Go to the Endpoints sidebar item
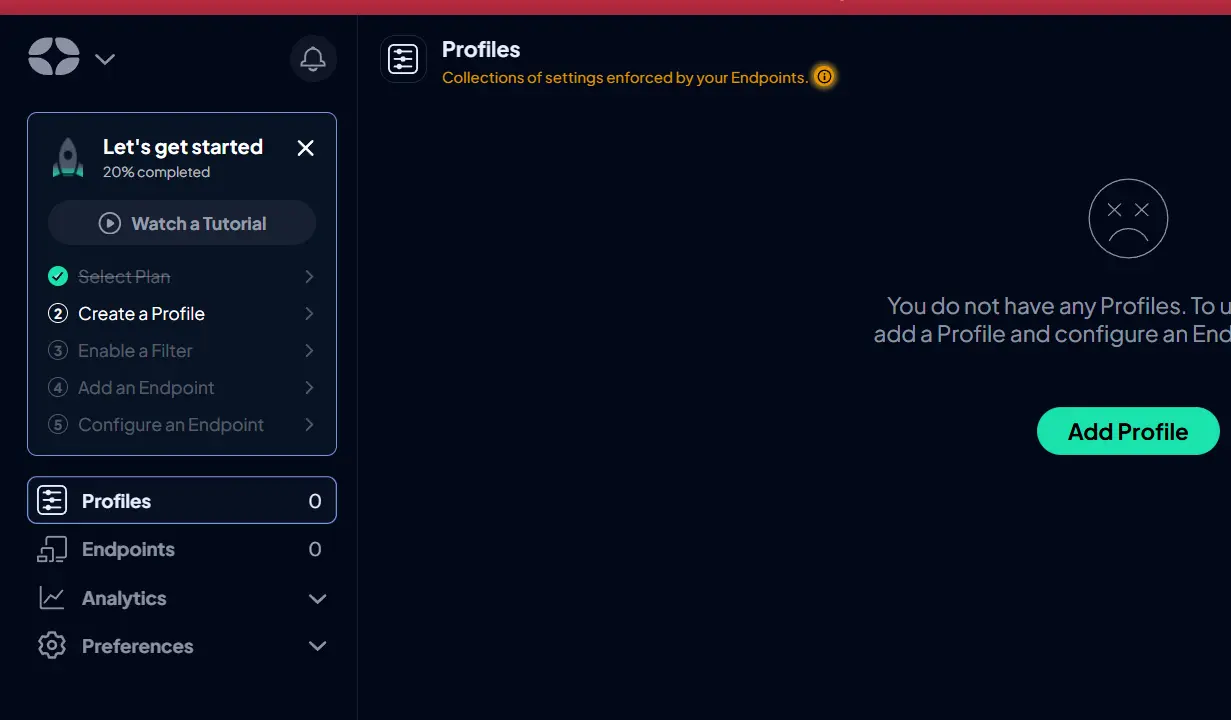 (182, 549)
